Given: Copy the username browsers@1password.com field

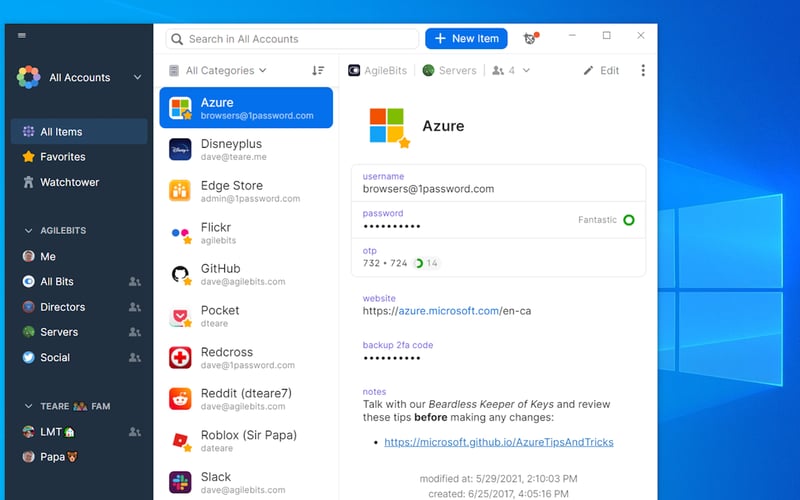Looking at the screenshot, I should pyautogui.click(x=498, y=183).
